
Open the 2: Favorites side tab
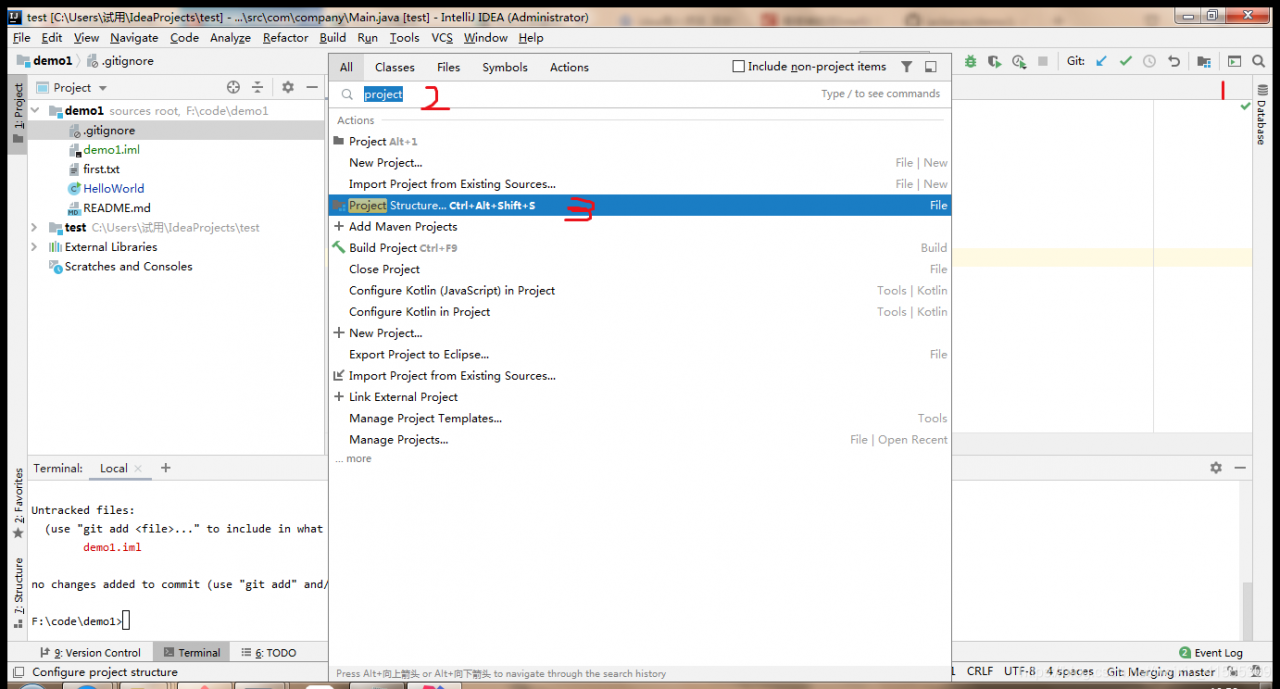18,504
